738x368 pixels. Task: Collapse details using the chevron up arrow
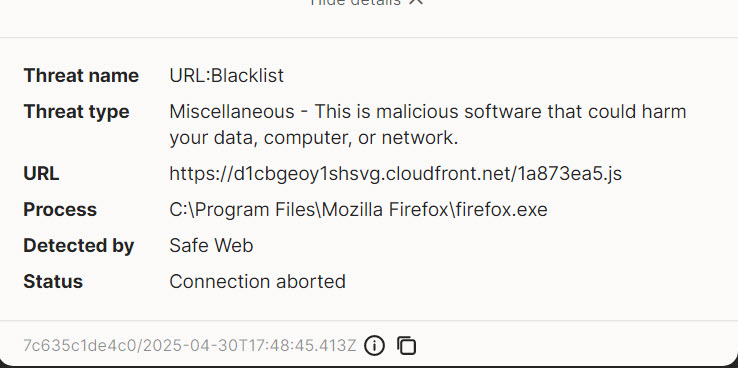pos(416,2)
